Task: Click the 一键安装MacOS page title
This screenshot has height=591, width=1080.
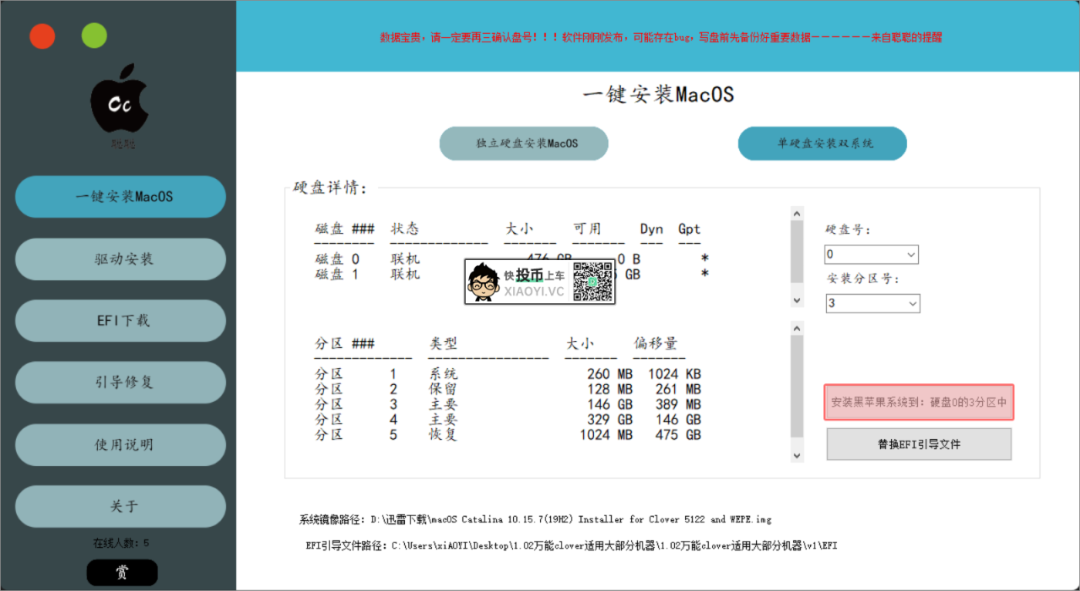Action: point(658,94)
